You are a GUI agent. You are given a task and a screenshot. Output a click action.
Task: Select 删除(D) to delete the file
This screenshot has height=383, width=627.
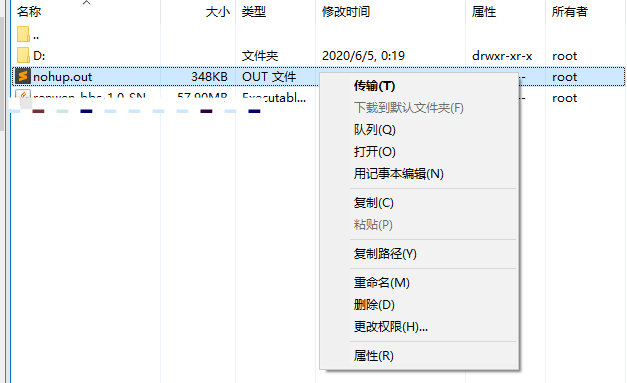tap(374, 305)
